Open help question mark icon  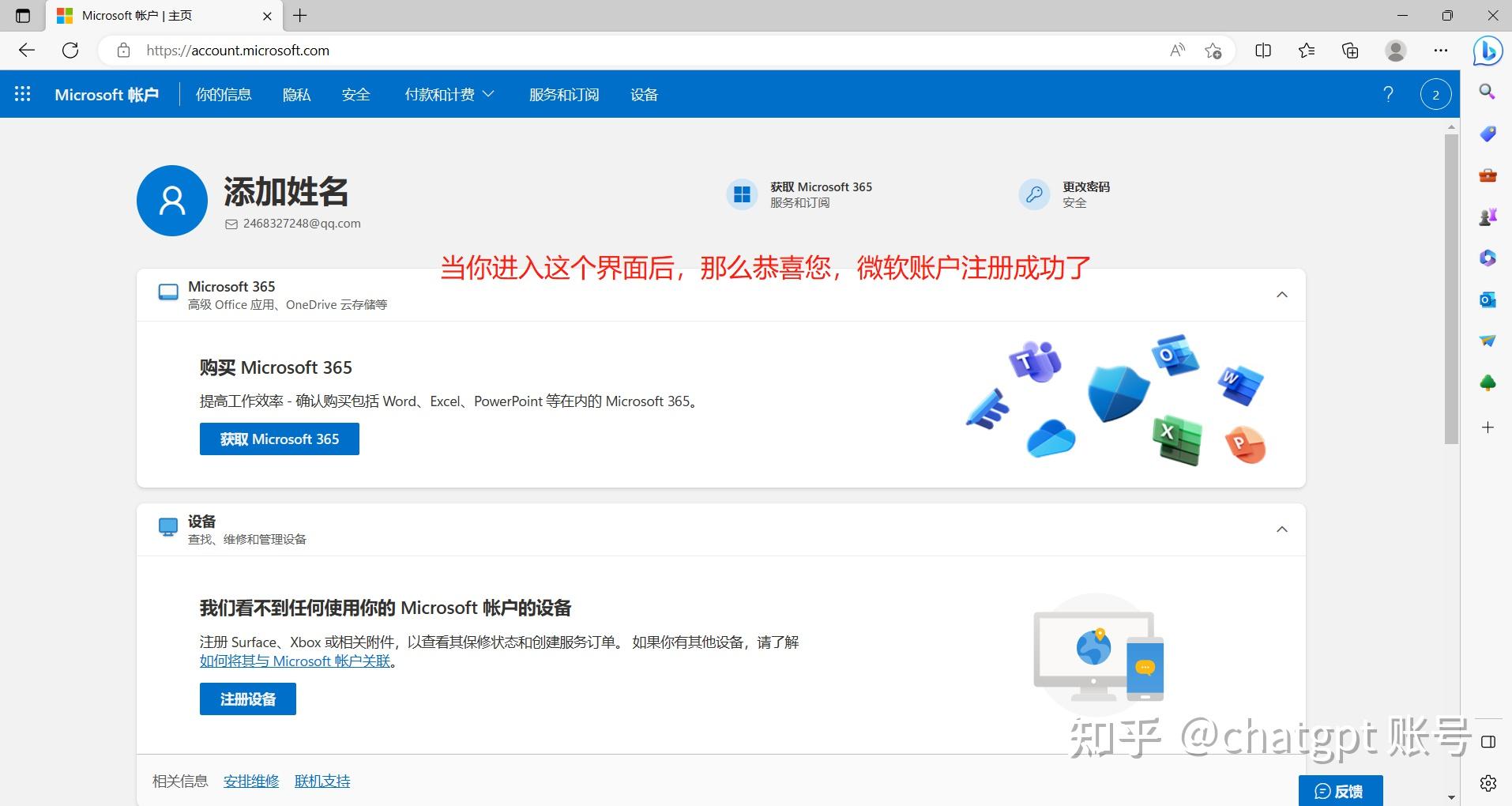(1388, 94)
